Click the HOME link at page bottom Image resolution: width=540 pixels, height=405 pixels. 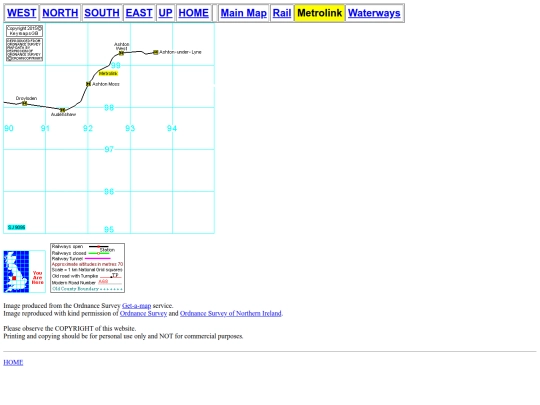13,362
